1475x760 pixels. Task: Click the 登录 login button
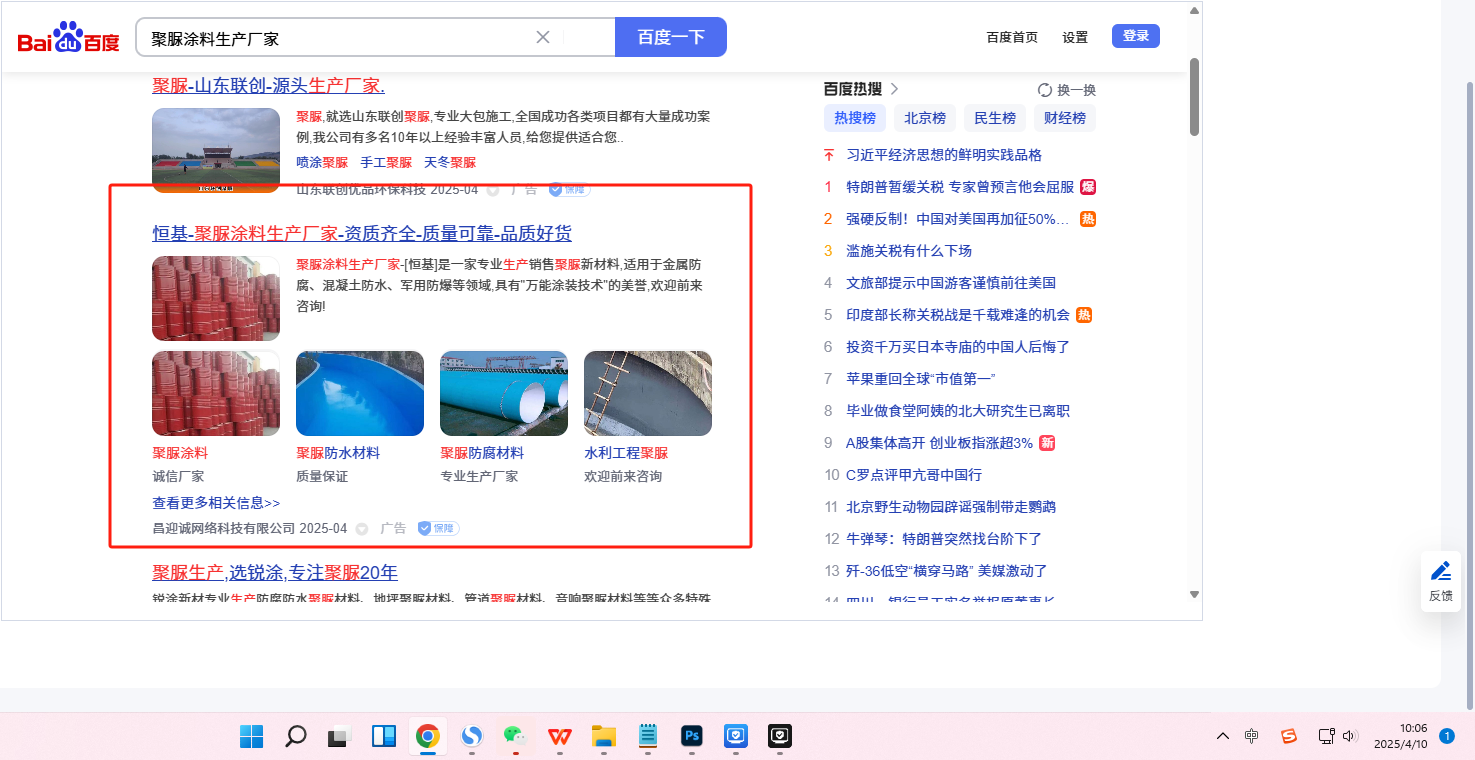pos(1136,36)
